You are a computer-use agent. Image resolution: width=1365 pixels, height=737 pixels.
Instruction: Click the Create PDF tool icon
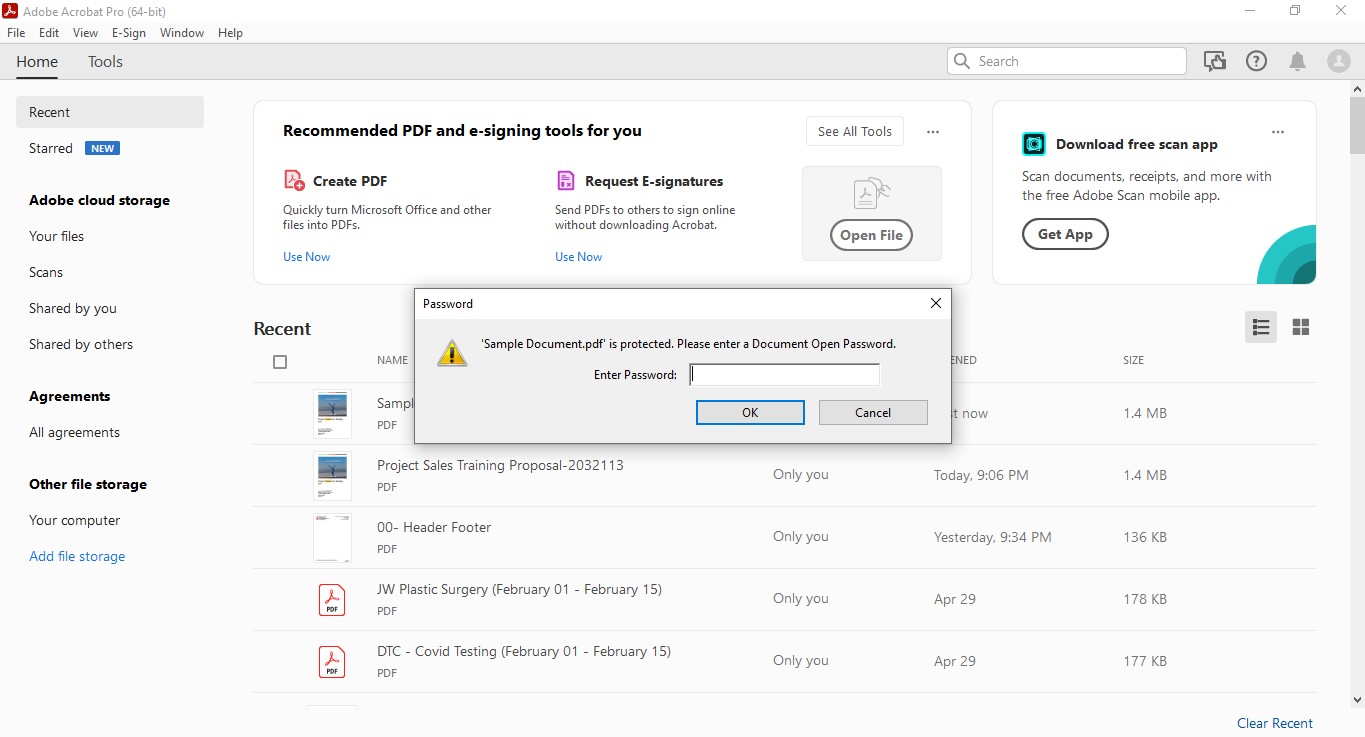pos(293,180)
